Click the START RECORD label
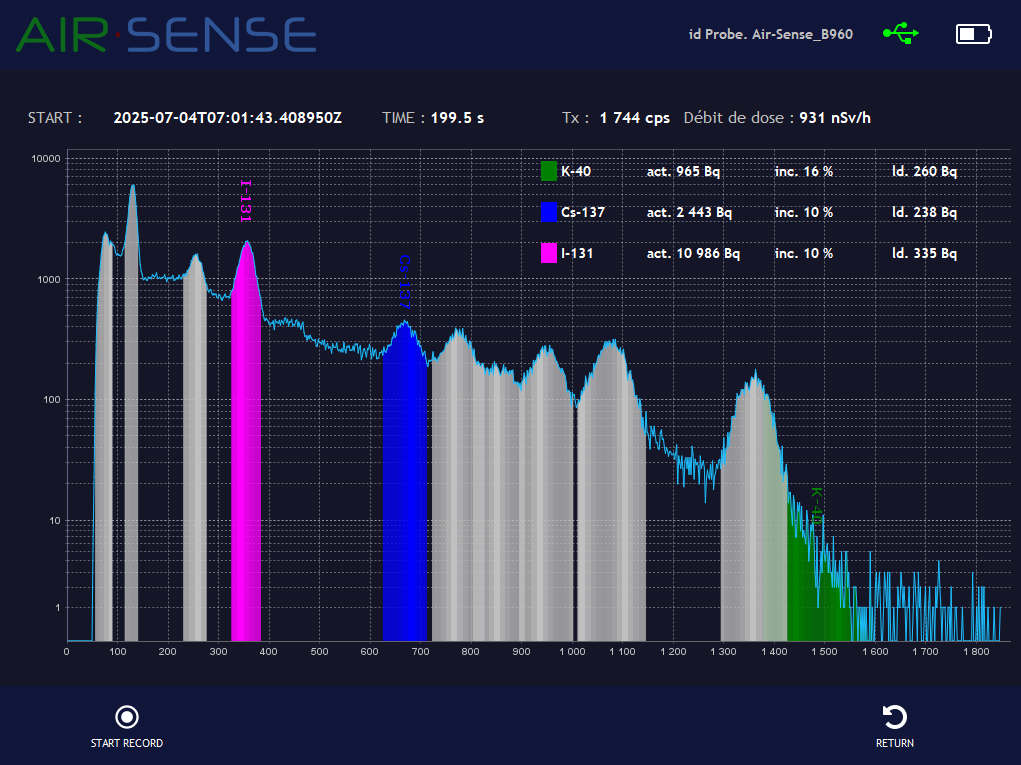This screenshot has height=765, width=1021. 127,743
